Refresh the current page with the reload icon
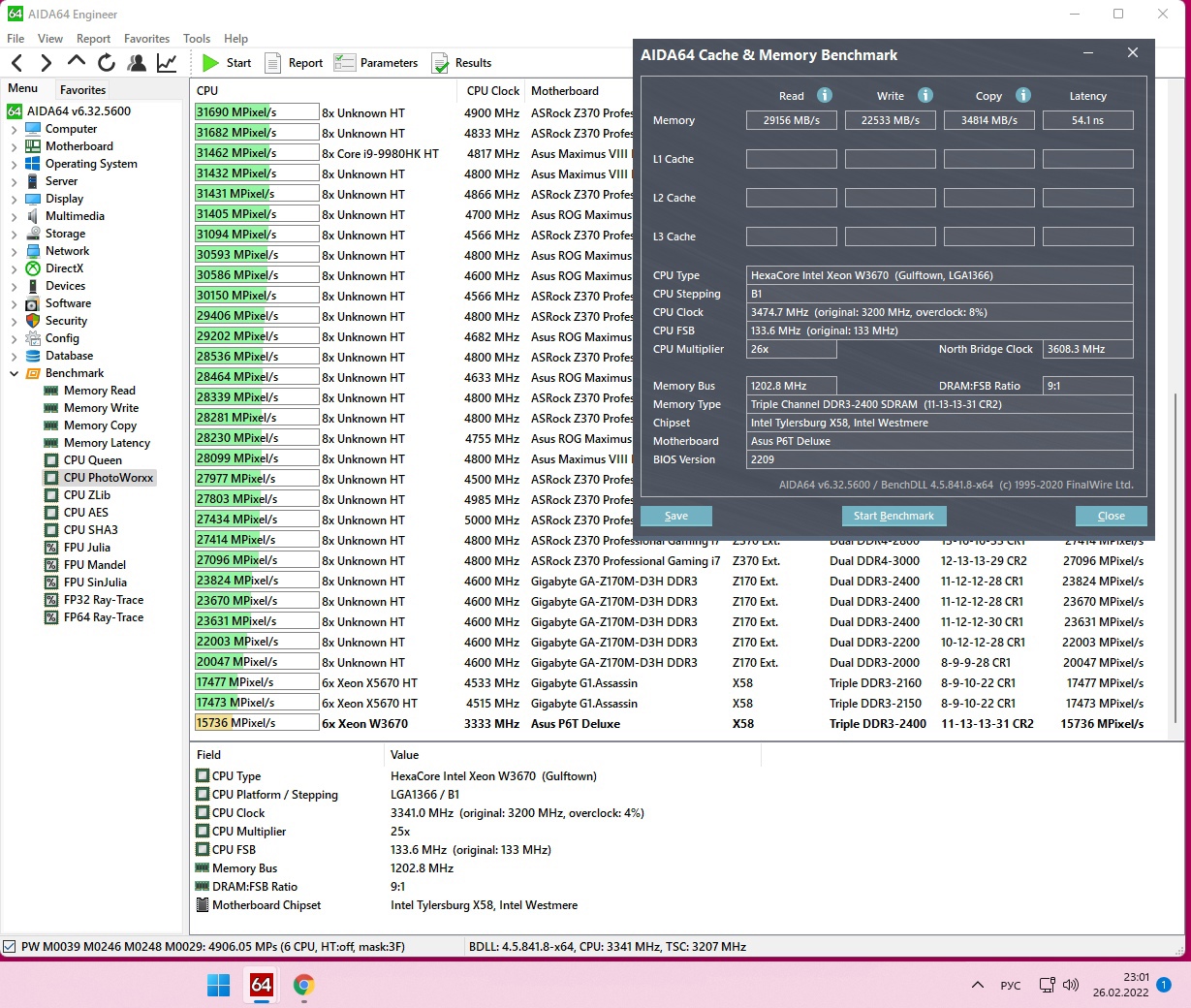 tap(107, 63)
